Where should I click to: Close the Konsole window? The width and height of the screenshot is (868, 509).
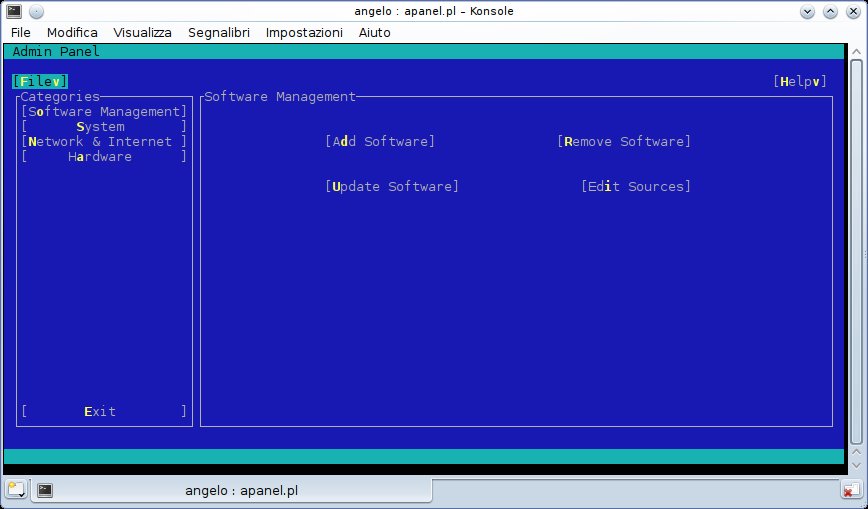(x=853, y=12)
